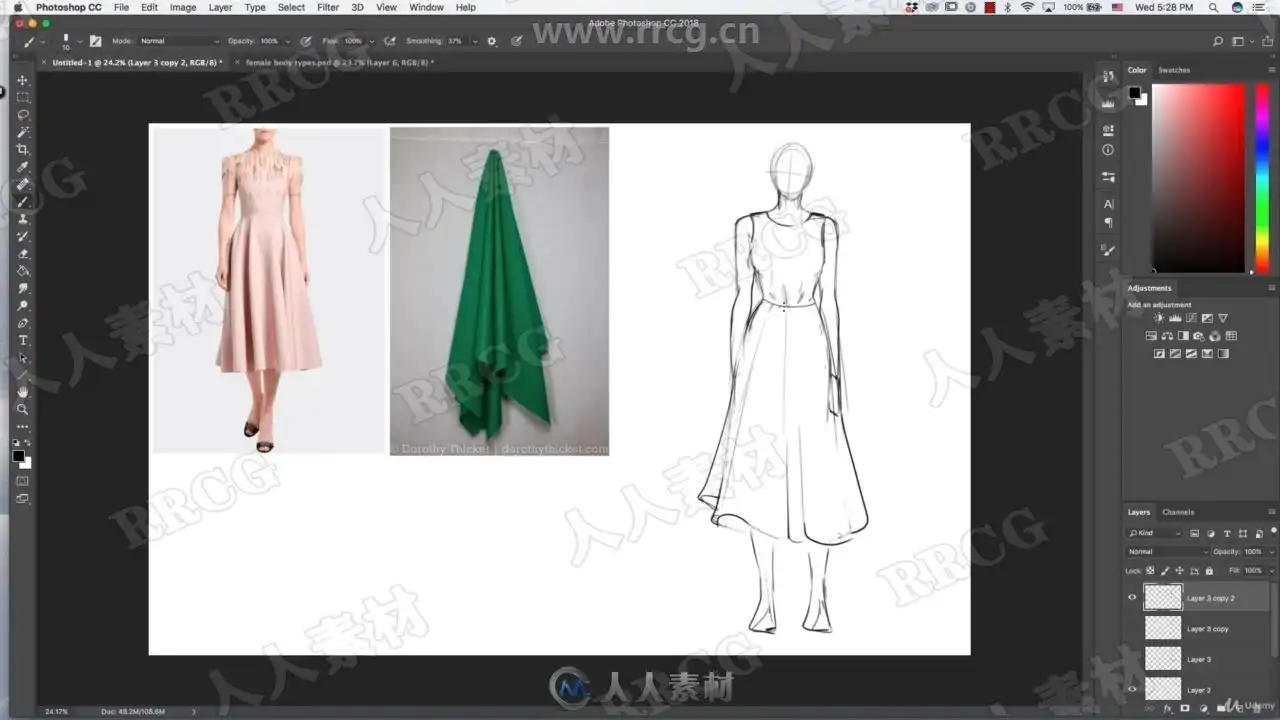Switch to the Swatches tab
The image size is (1280, 720).
pos(1174,70)
